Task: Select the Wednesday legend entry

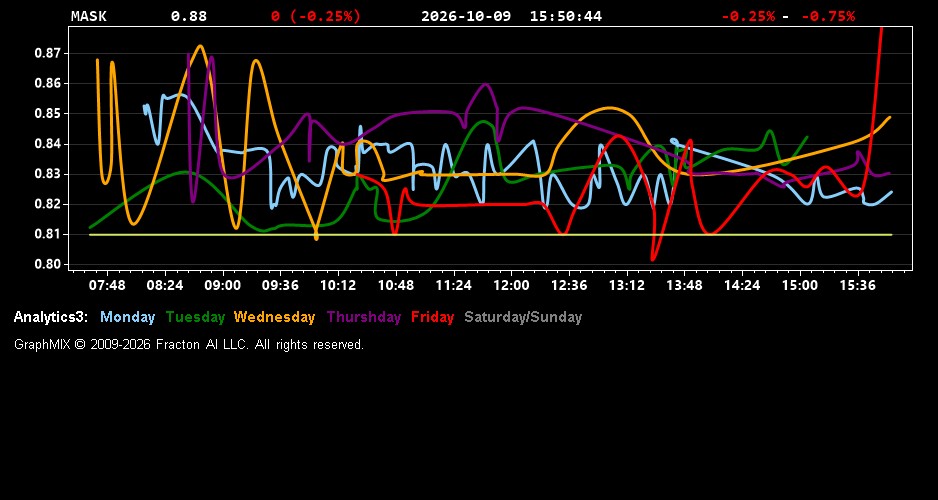Action: (x=275, y=318)
